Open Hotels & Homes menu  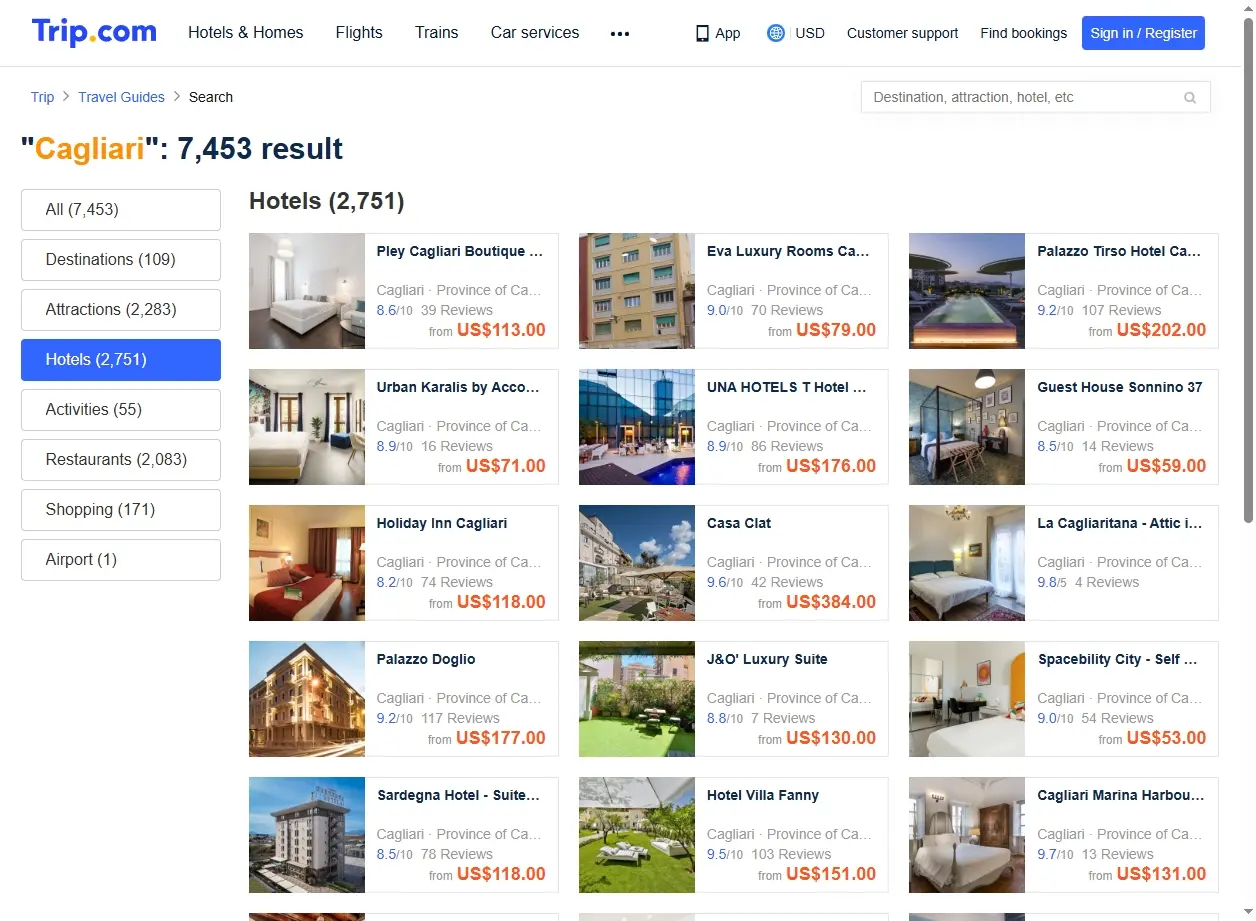tap(246, 33)
